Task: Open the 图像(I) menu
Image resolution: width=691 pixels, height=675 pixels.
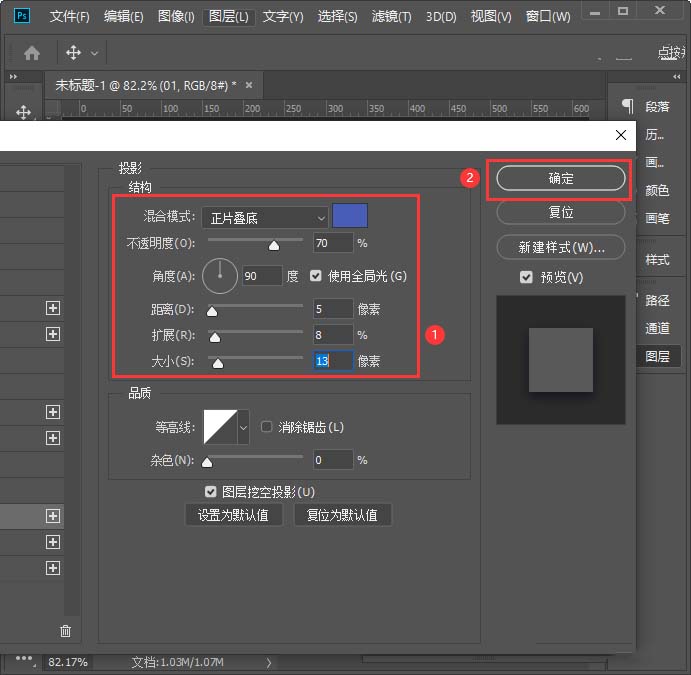Action: tap(176, 17)
